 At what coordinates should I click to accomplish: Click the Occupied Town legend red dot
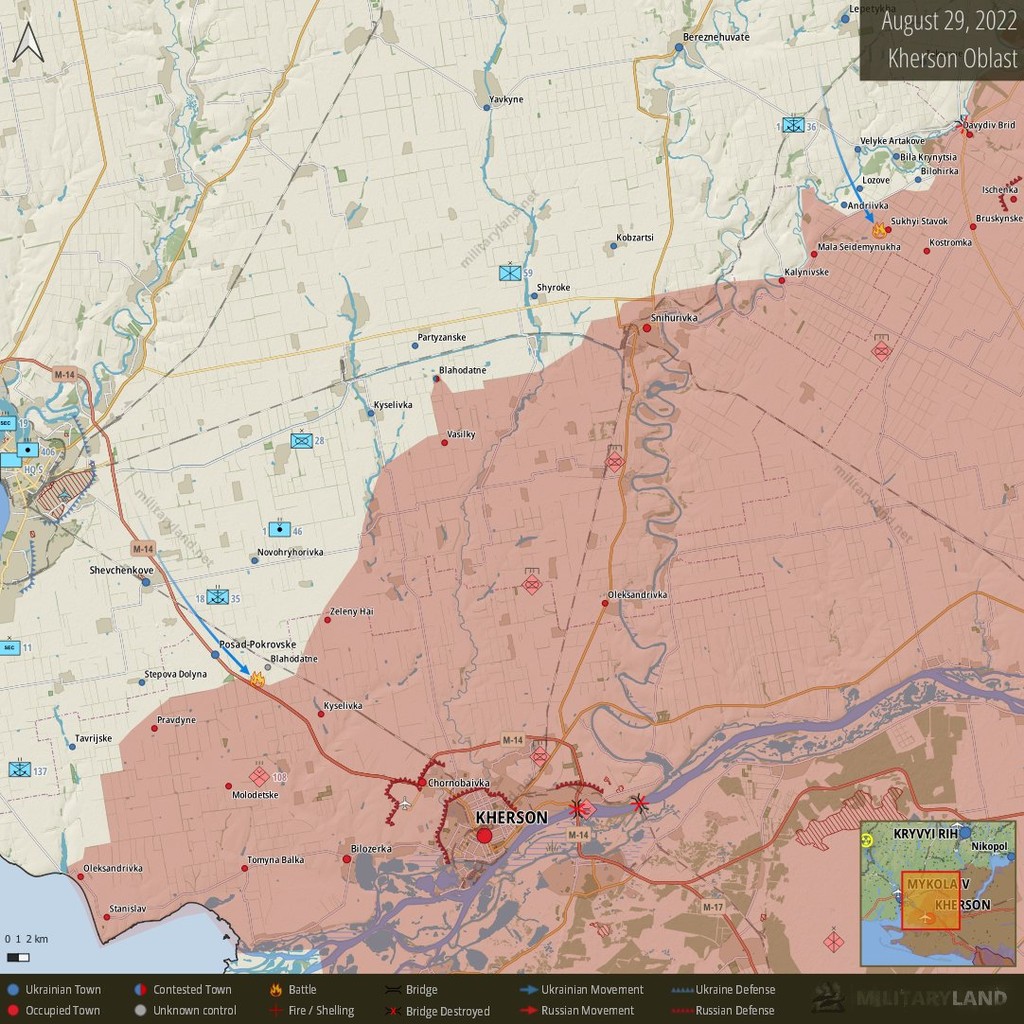[12, 1010]
